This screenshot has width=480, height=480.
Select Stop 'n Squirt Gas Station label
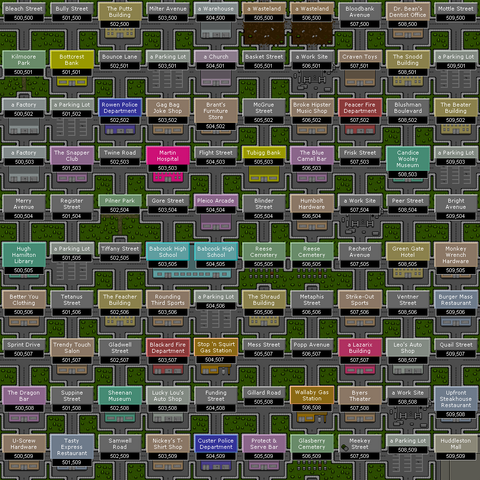click(x=216, y=347)
